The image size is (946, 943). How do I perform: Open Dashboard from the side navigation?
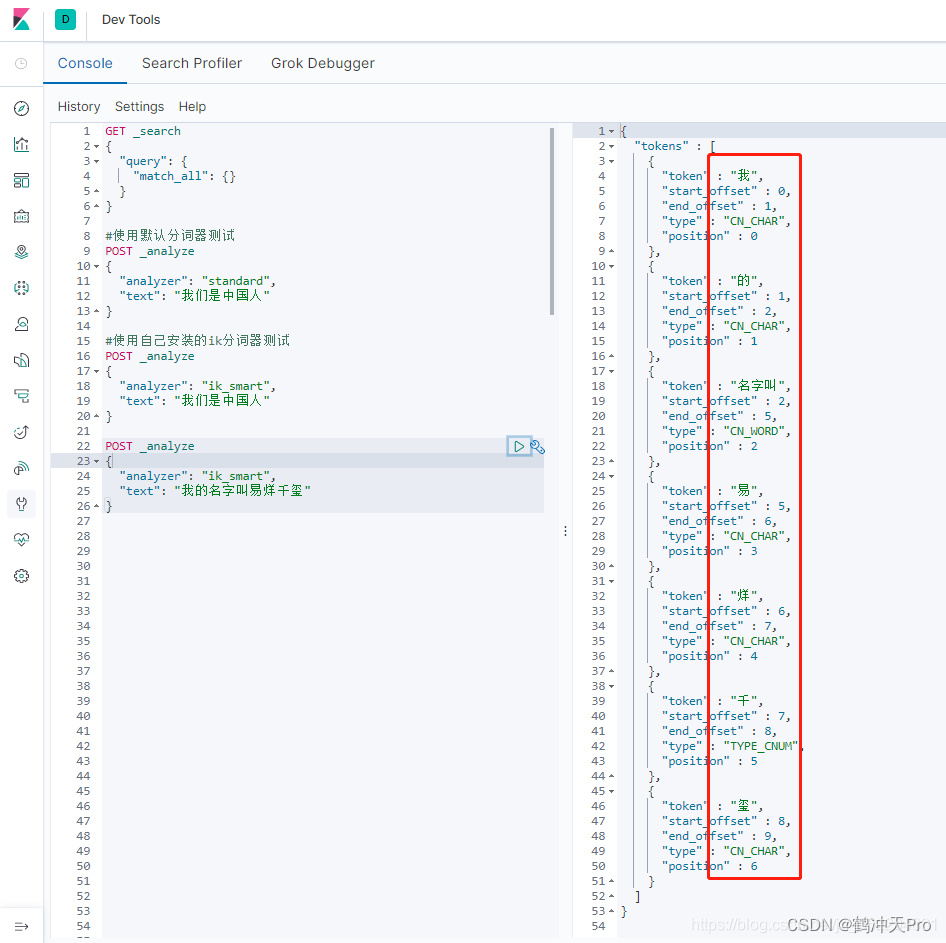(x=21, y=180)
